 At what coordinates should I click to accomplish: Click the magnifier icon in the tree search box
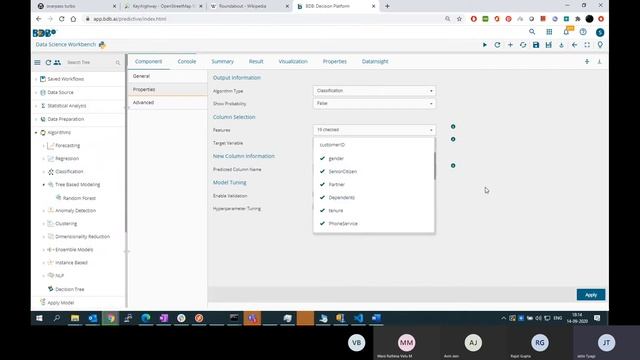(118, 62)
